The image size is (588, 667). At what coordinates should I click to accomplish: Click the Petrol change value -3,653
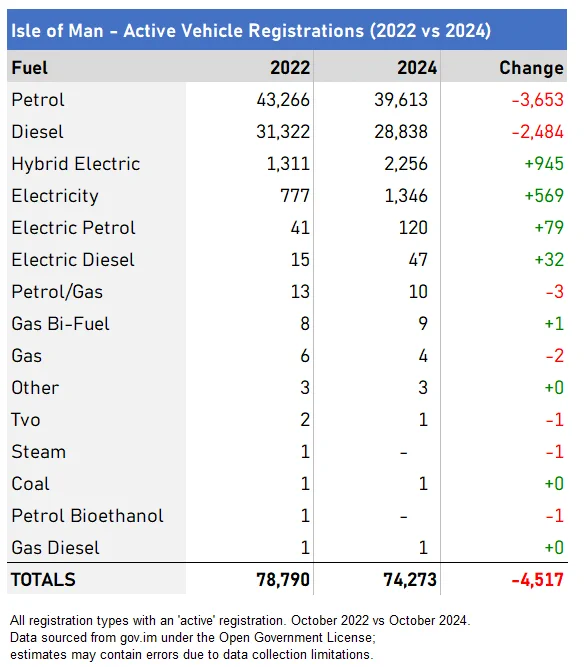click(x=537, y=100)
